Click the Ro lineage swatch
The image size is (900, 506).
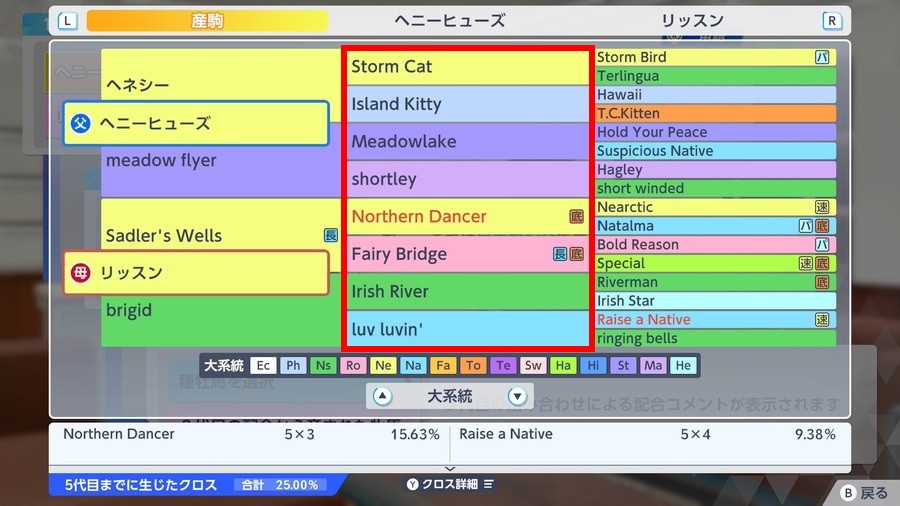click(353, 365)
